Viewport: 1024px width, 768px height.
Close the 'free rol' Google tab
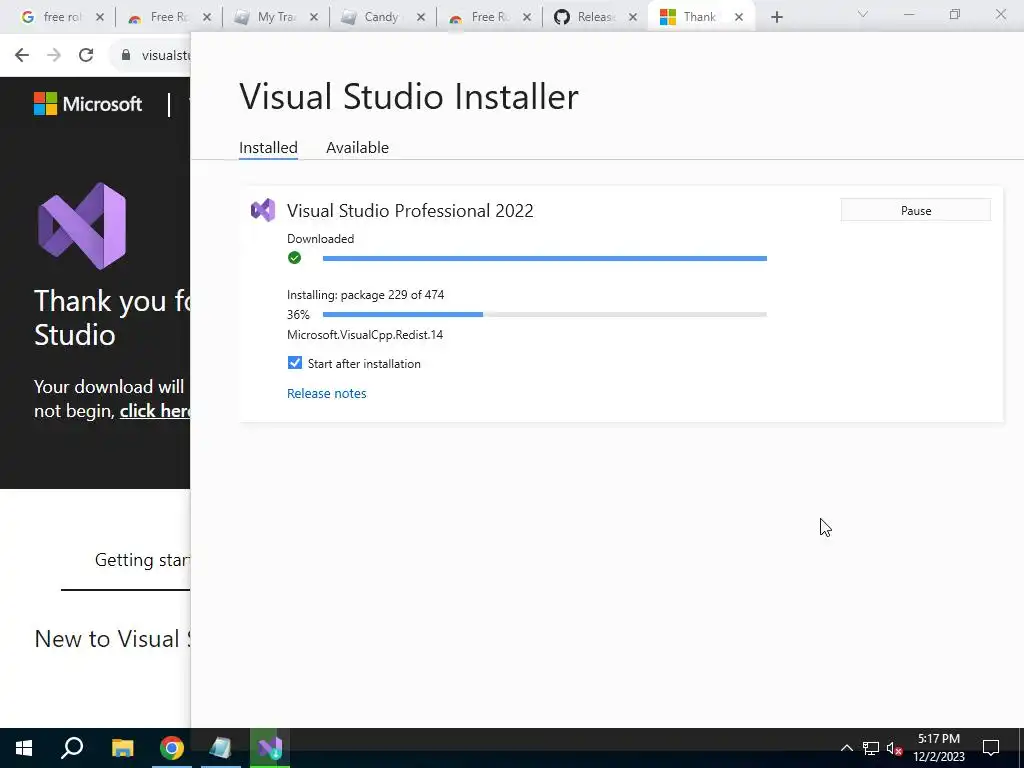(100, 18)
